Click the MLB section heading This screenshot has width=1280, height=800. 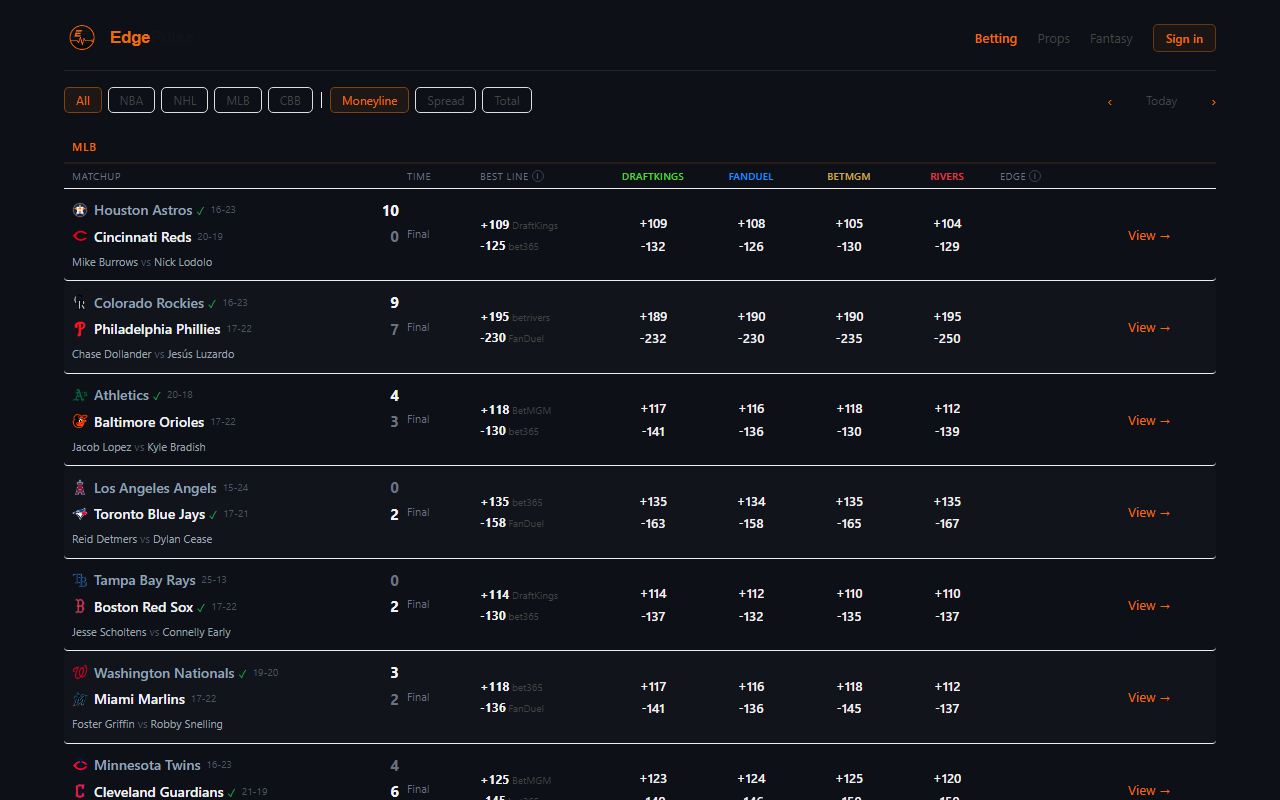click(84, 147)
